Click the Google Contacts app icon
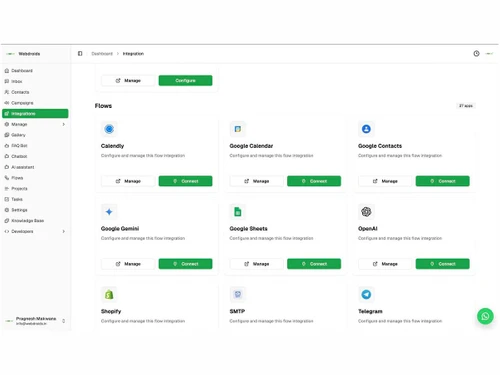500x375 pixels. 366,129
